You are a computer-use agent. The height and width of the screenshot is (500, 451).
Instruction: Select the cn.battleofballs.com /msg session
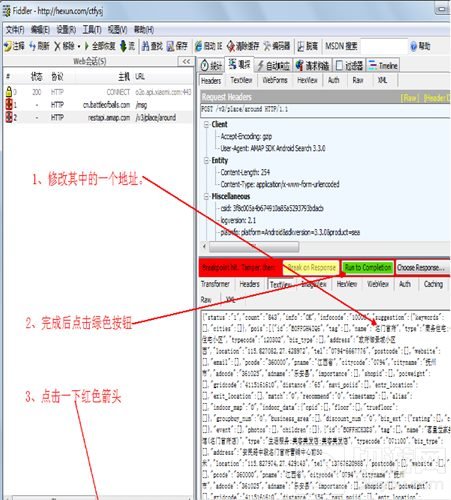99,105
